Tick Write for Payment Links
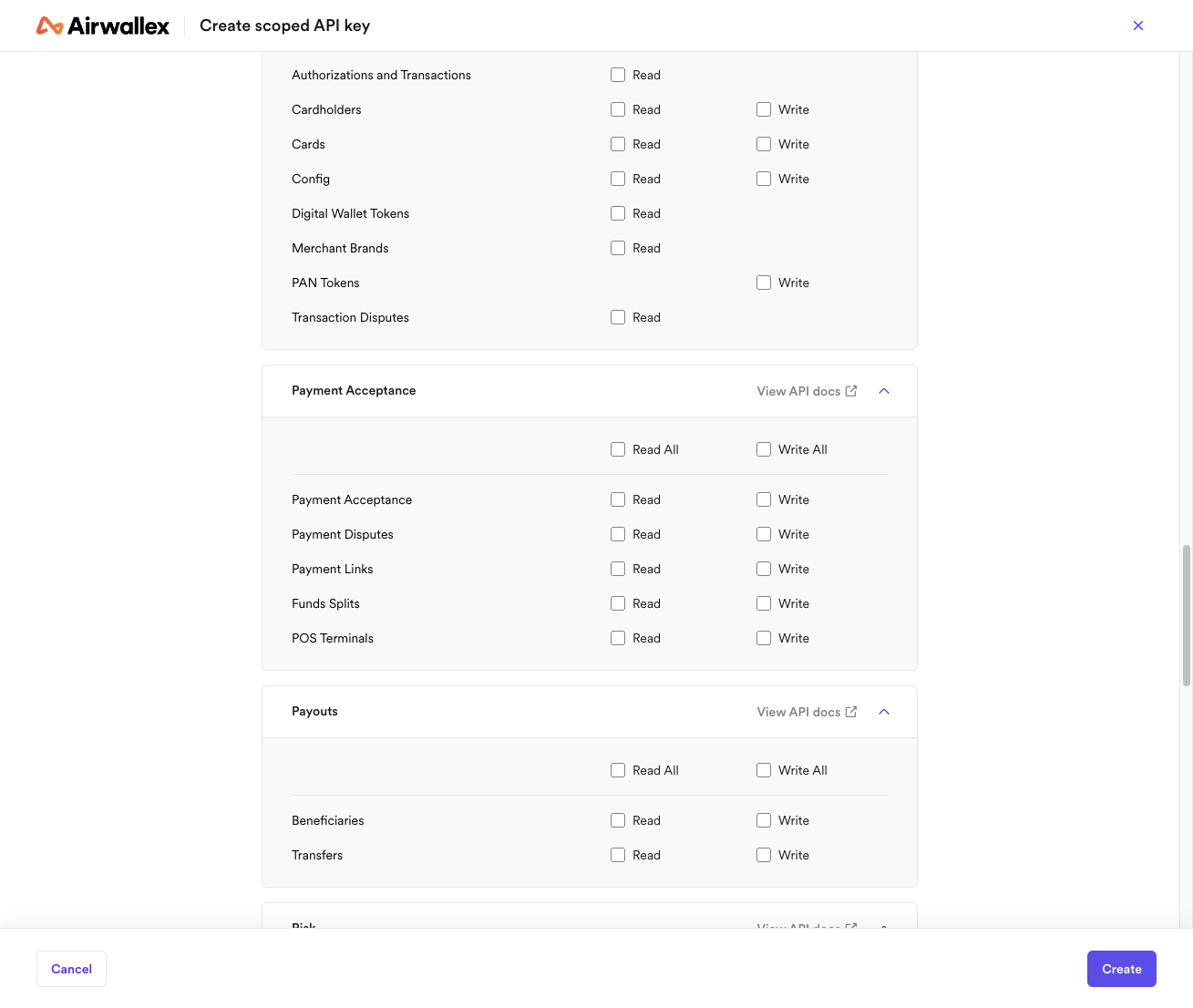This screenshot has height=1008, width=1193. point(764,569)
